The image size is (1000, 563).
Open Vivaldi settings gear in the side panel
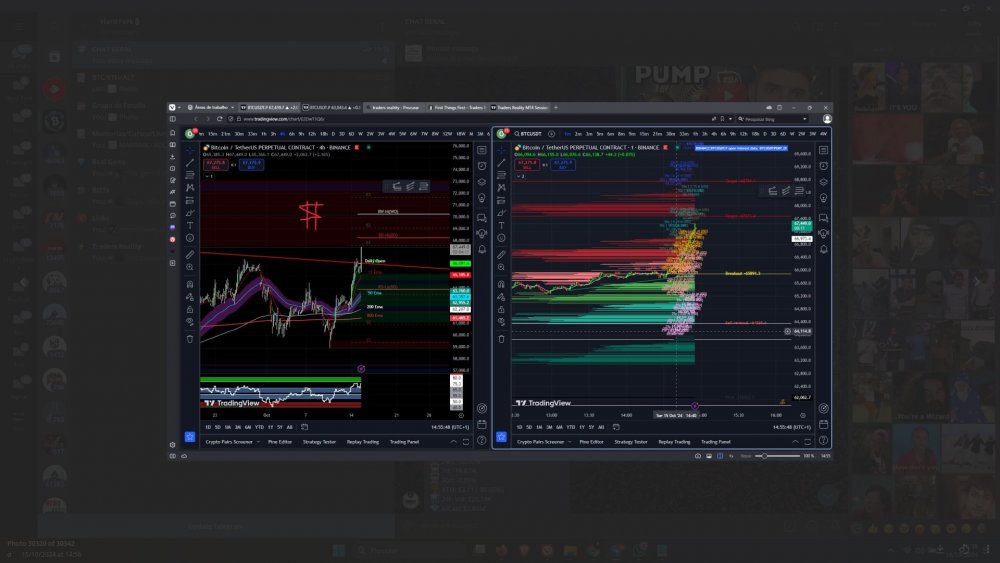pos(172,444)
